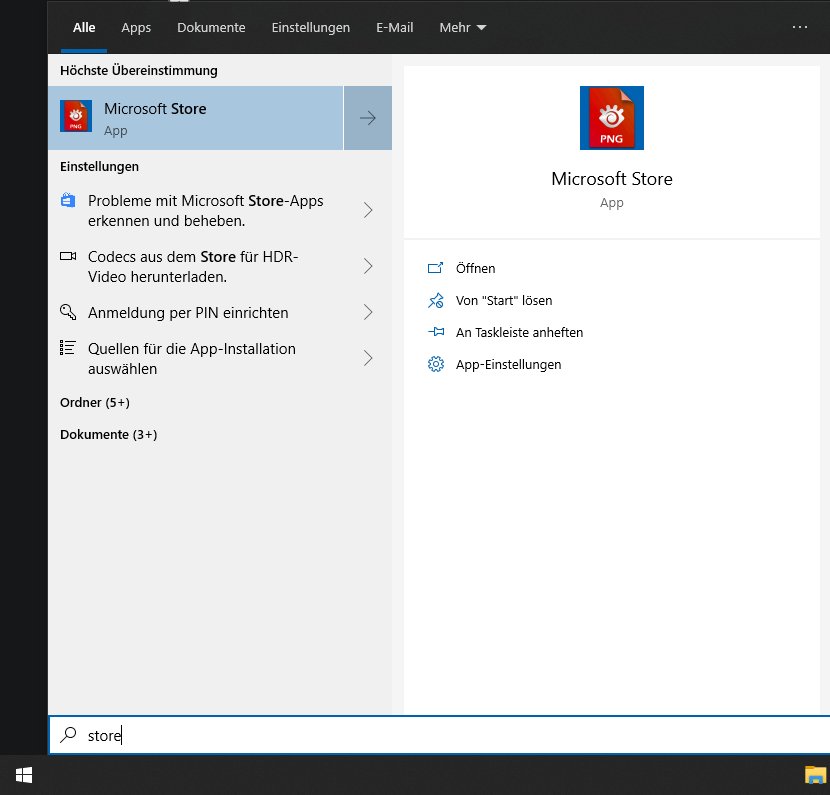
Task: Switch to the Apps filter tab
Action: pyautogui.click(x=136, y=28)
